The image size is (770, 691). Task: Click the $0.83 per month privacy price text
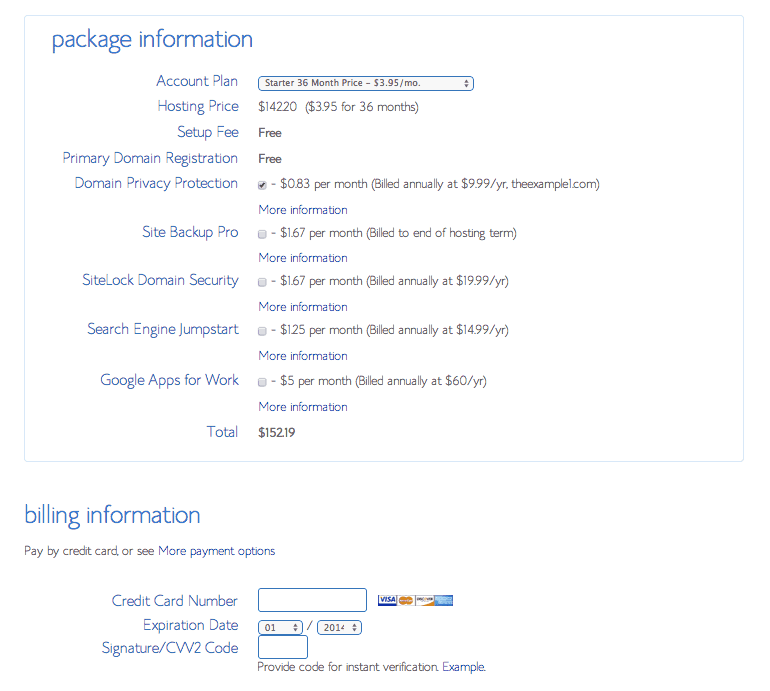point(440,184)
